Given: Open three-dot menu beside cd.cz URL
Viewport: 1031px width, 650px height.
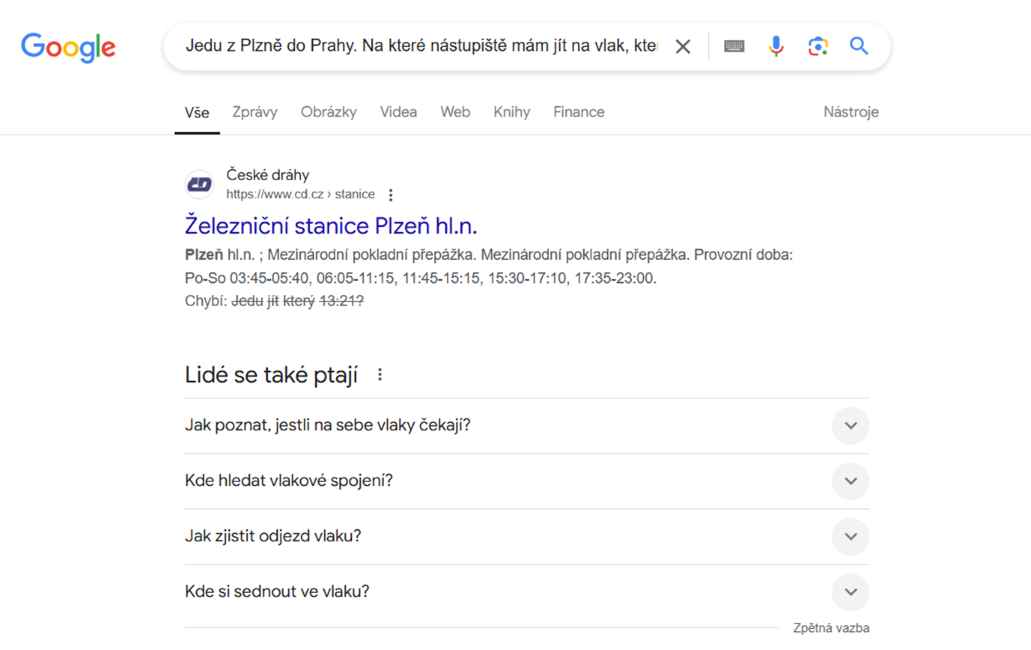Looking at the screenshot, I should click(x=391, y=195).
